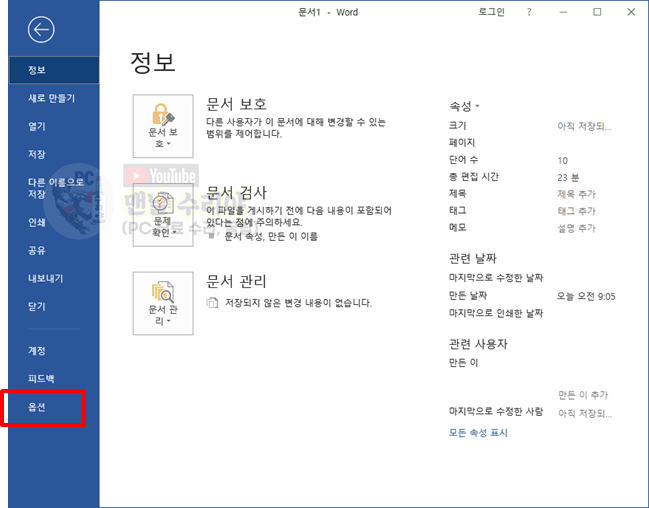Click the 문서 검사 heading text

click(236, 193)
